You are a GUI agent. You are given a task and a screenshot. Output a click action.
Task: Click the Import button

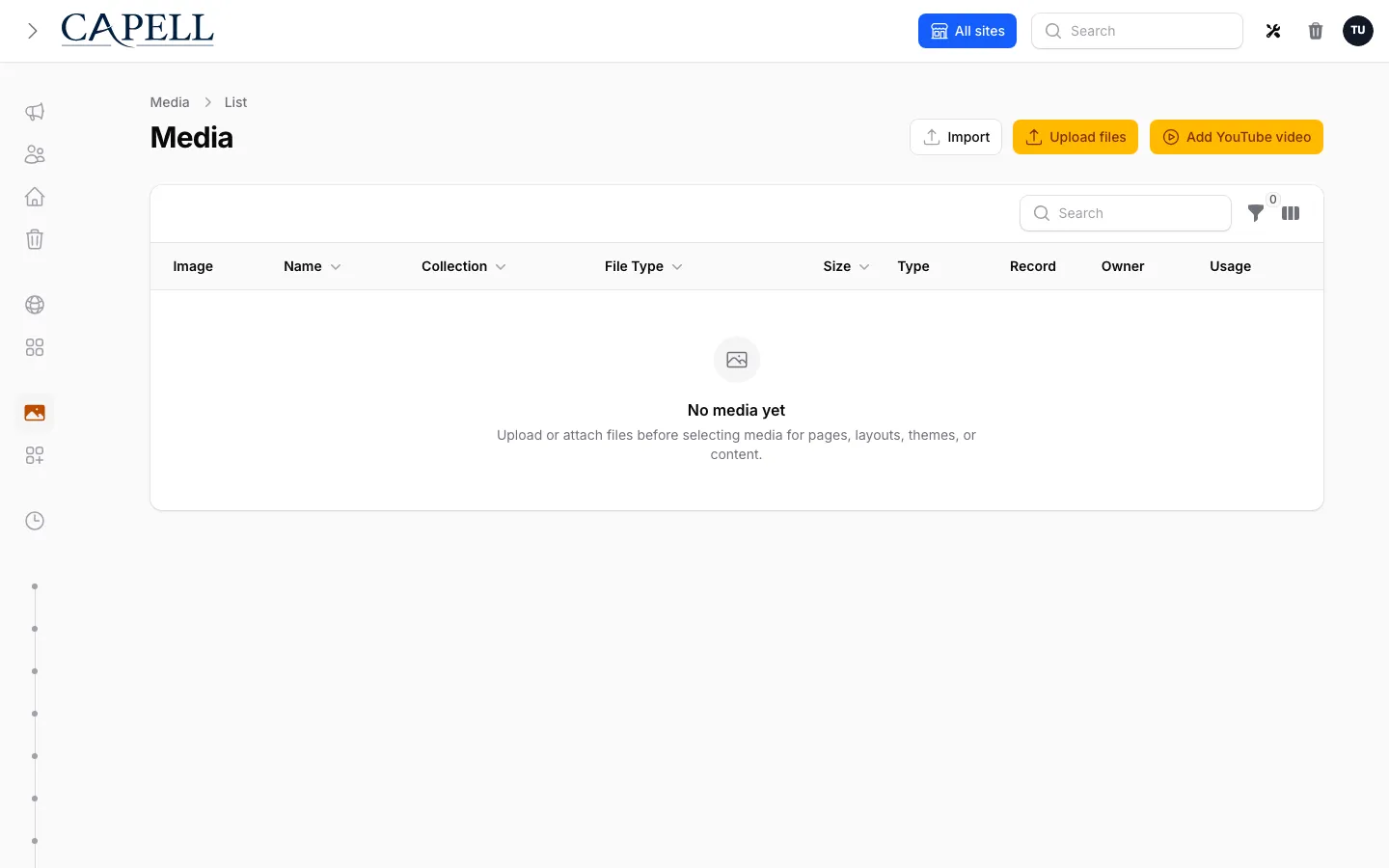point(956,137)
